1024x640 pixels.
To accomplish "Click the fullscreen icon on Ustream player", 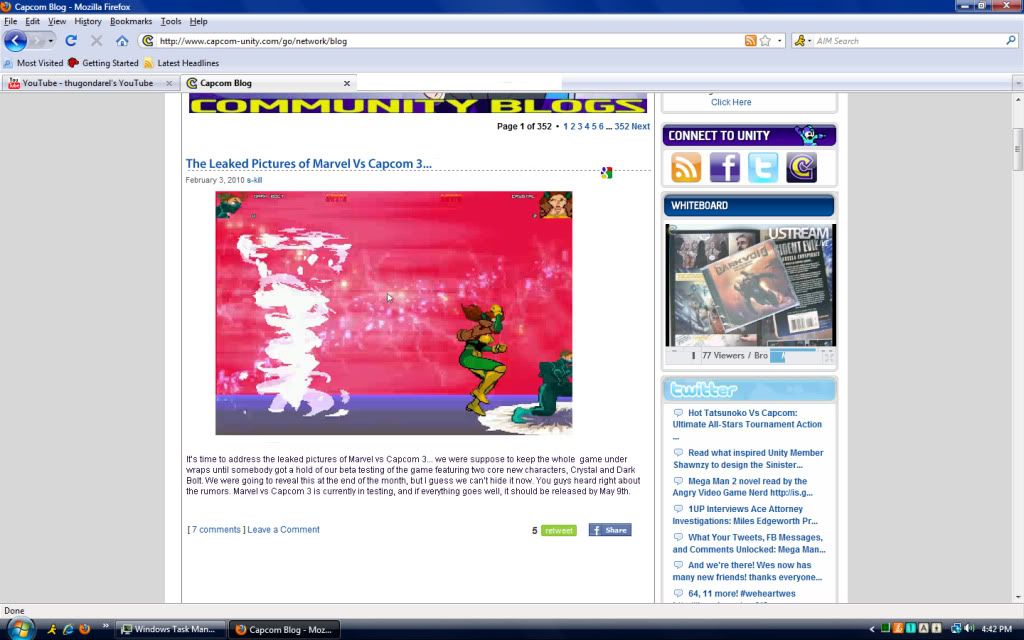I will tap(829, 357).
